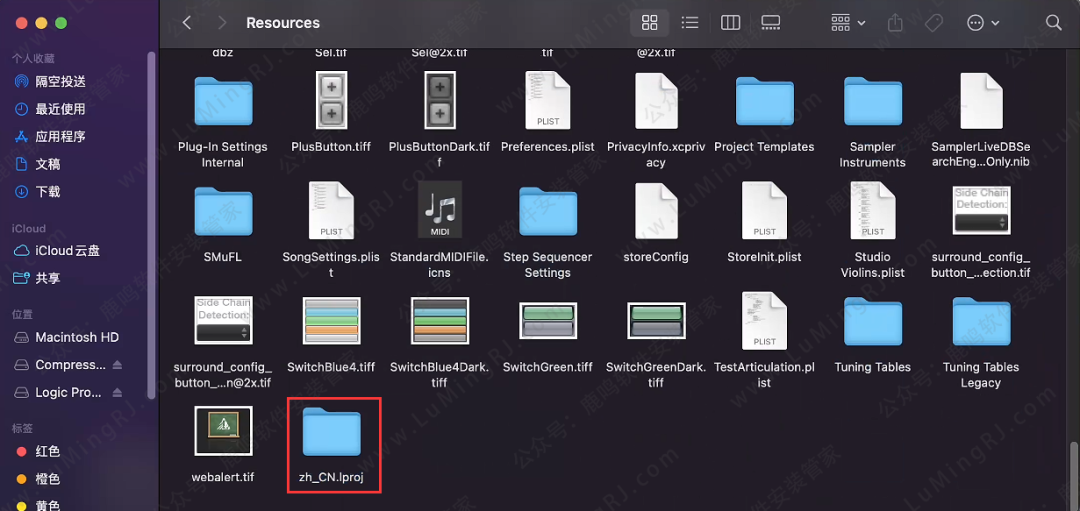Click the Share toolbar icon

pyautogui.click(x=895, y=22)
